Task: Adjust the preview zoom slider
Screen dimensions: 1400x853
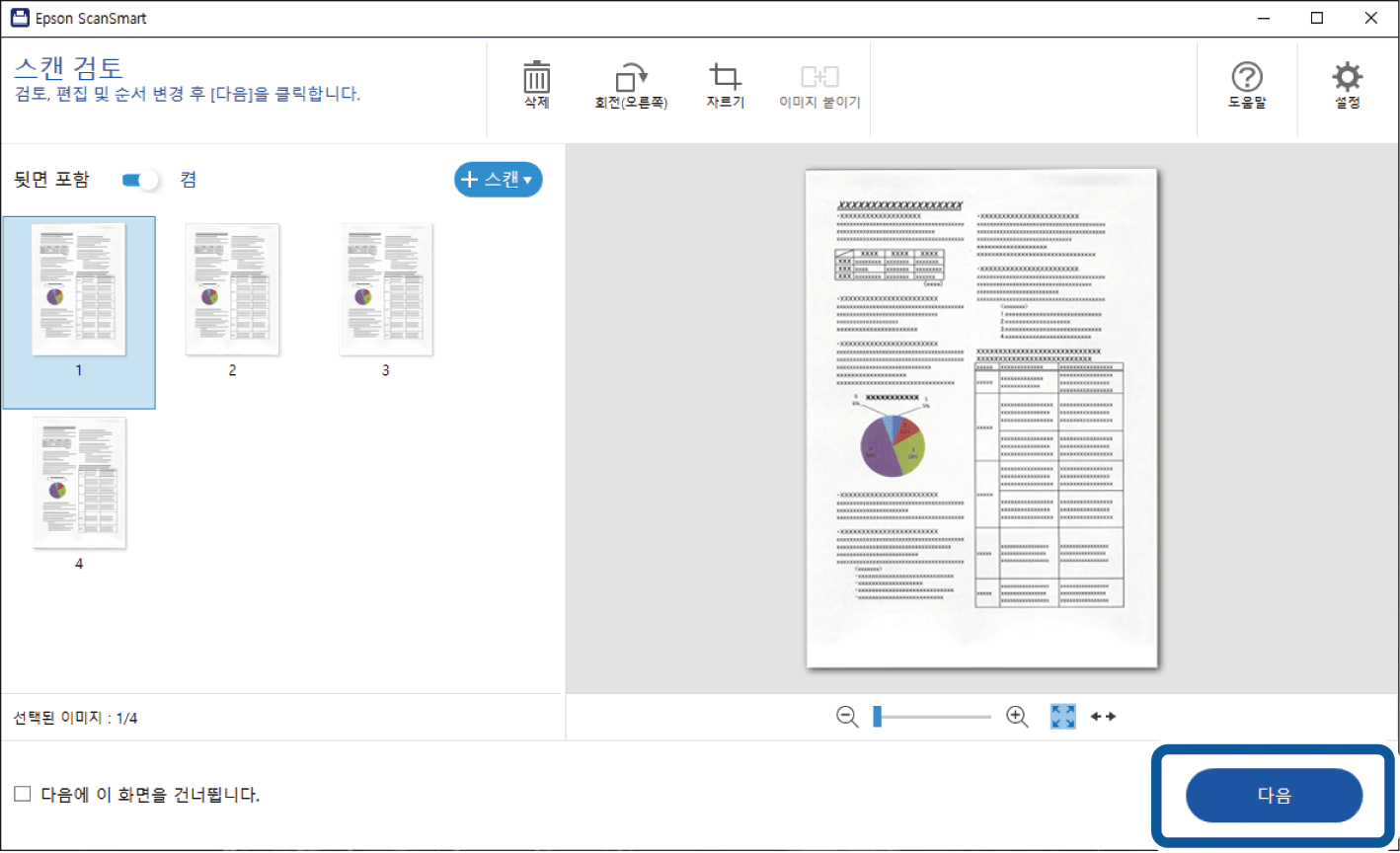Action: click(878, 718)
